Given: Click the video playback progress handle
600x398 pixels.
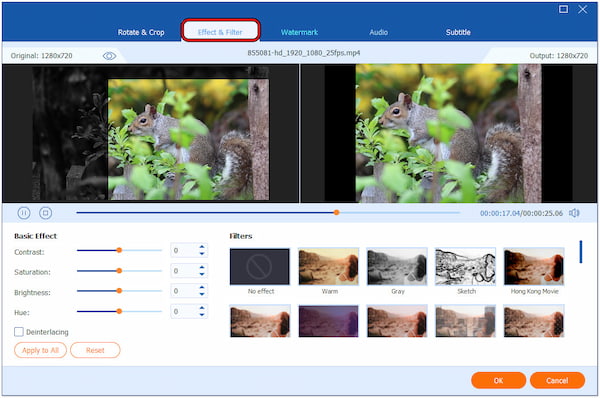Looking at the screenshot, I should pos(336,212).
